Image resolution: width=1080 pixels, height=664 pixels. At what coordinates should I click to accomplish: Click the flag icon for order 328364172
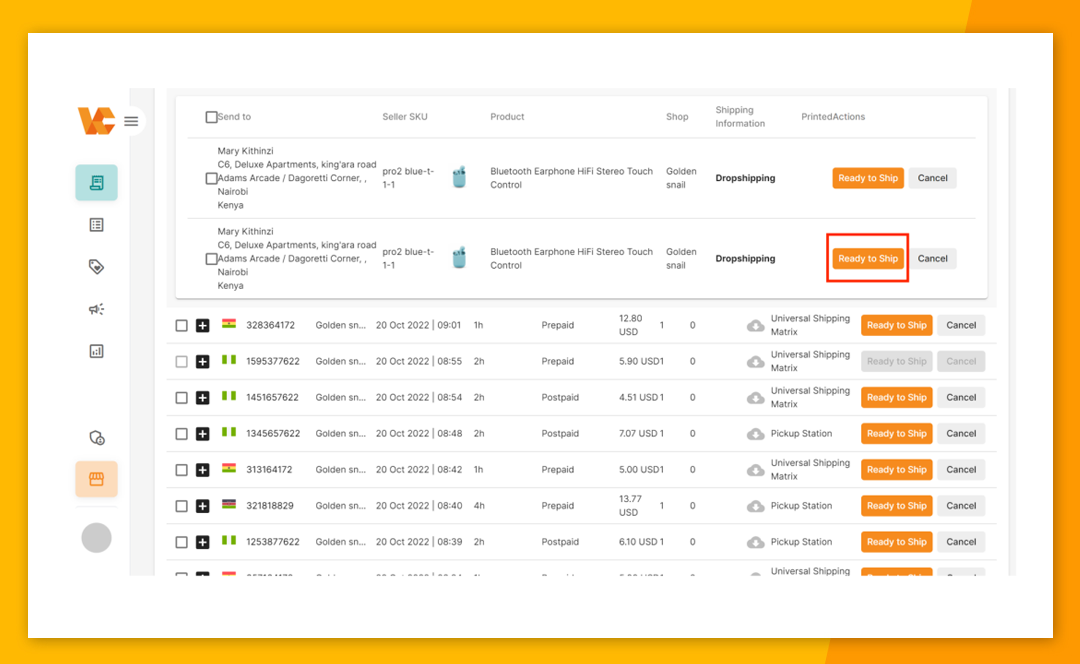(x=229, y=324)
